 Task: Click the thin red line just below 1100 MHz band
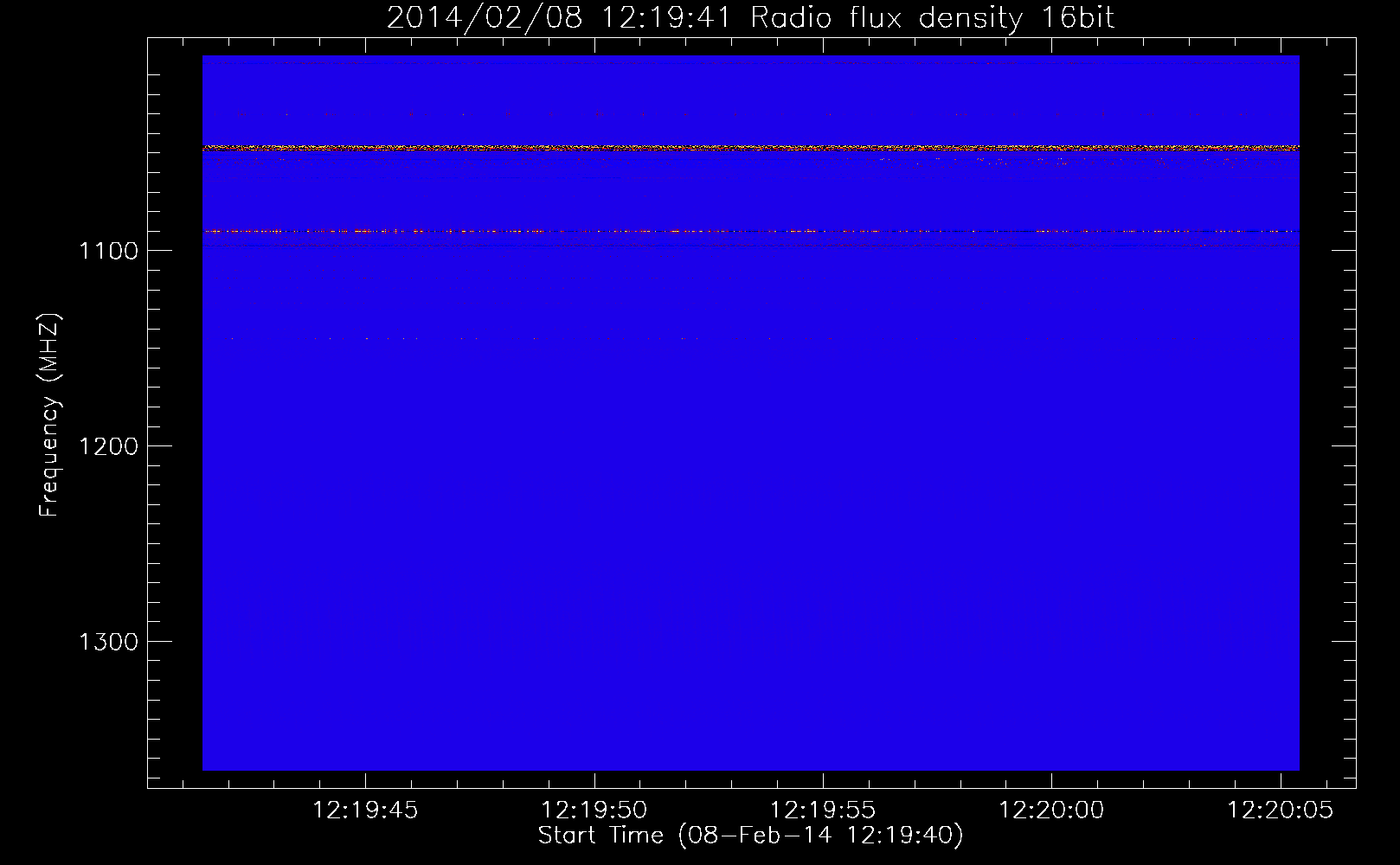pos(750,246)
